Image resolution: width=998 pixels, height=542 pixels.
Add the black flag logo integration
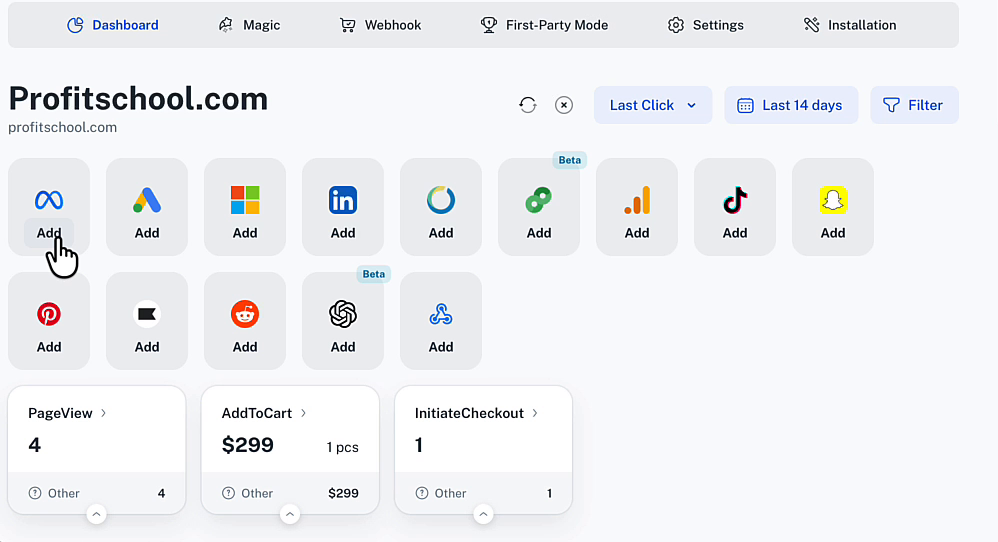point(147,347)
